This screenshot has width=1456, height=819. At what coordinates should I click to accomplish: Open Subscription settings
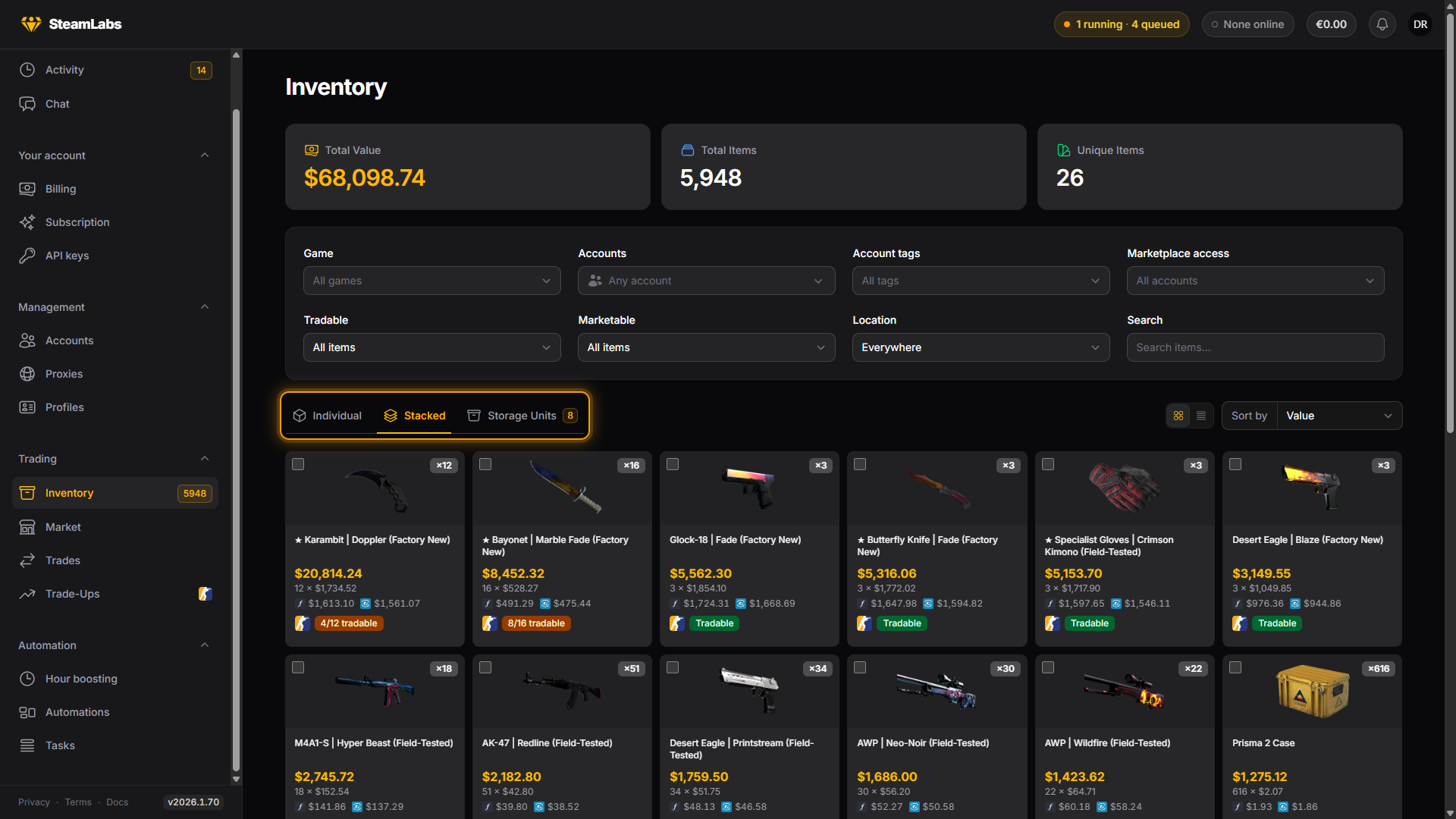pos(115,222)
